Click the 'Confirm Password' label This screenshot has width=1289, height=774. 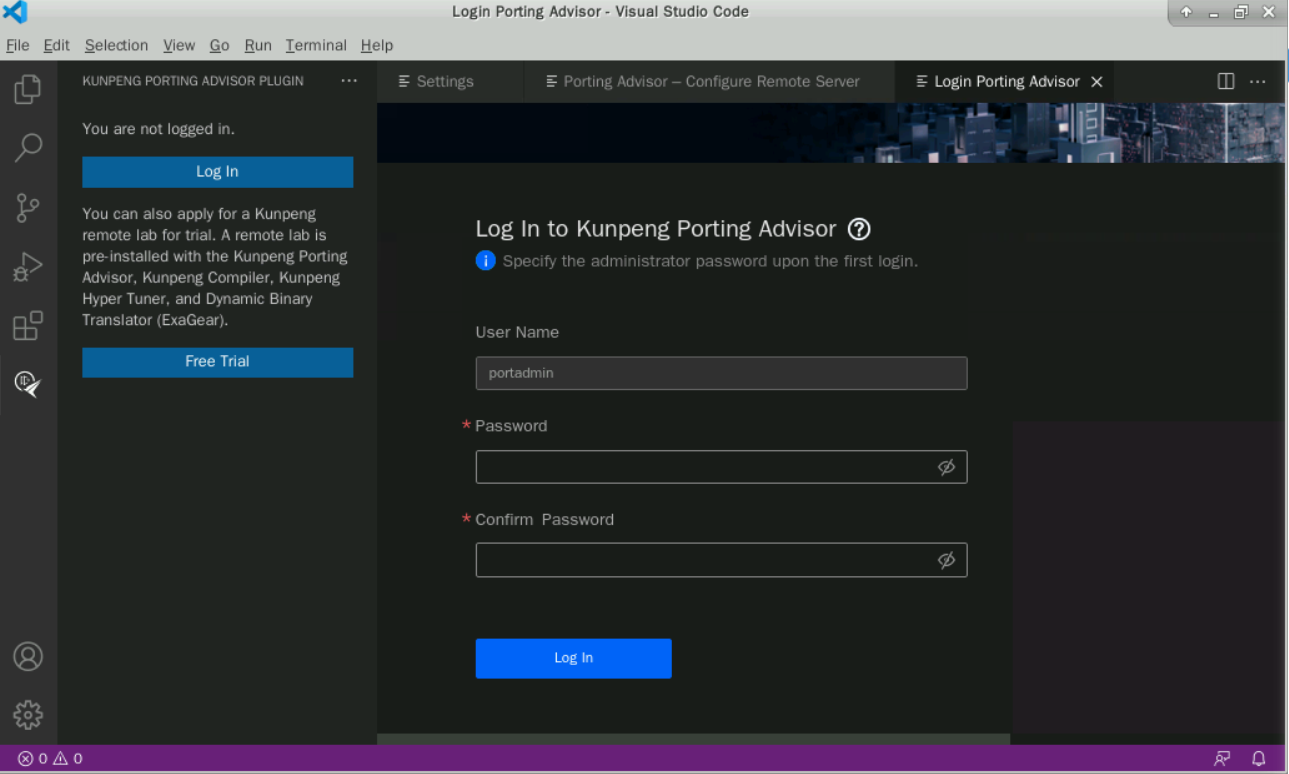click(544, 520)
